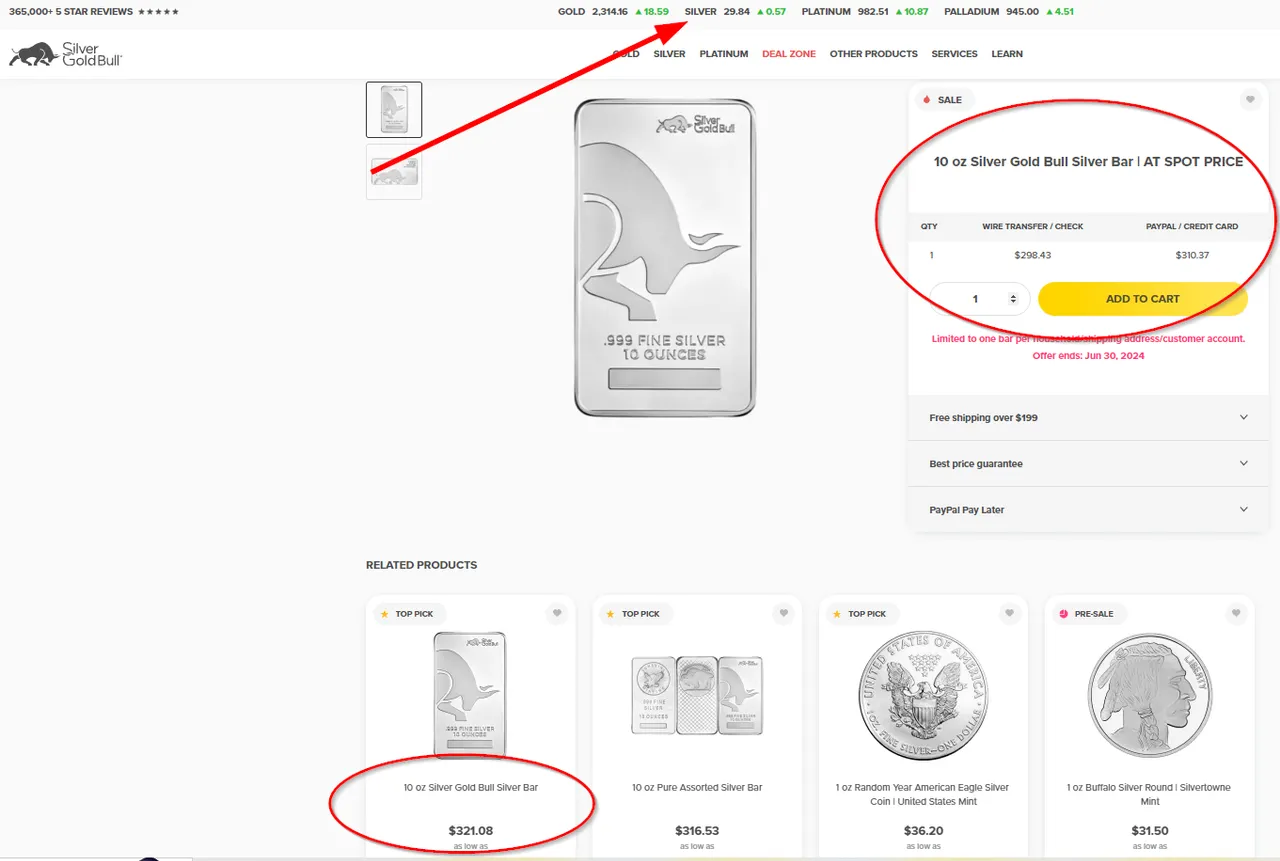
Task: Click the SALE badge on product panel
Action: click(x=943, y=100)
